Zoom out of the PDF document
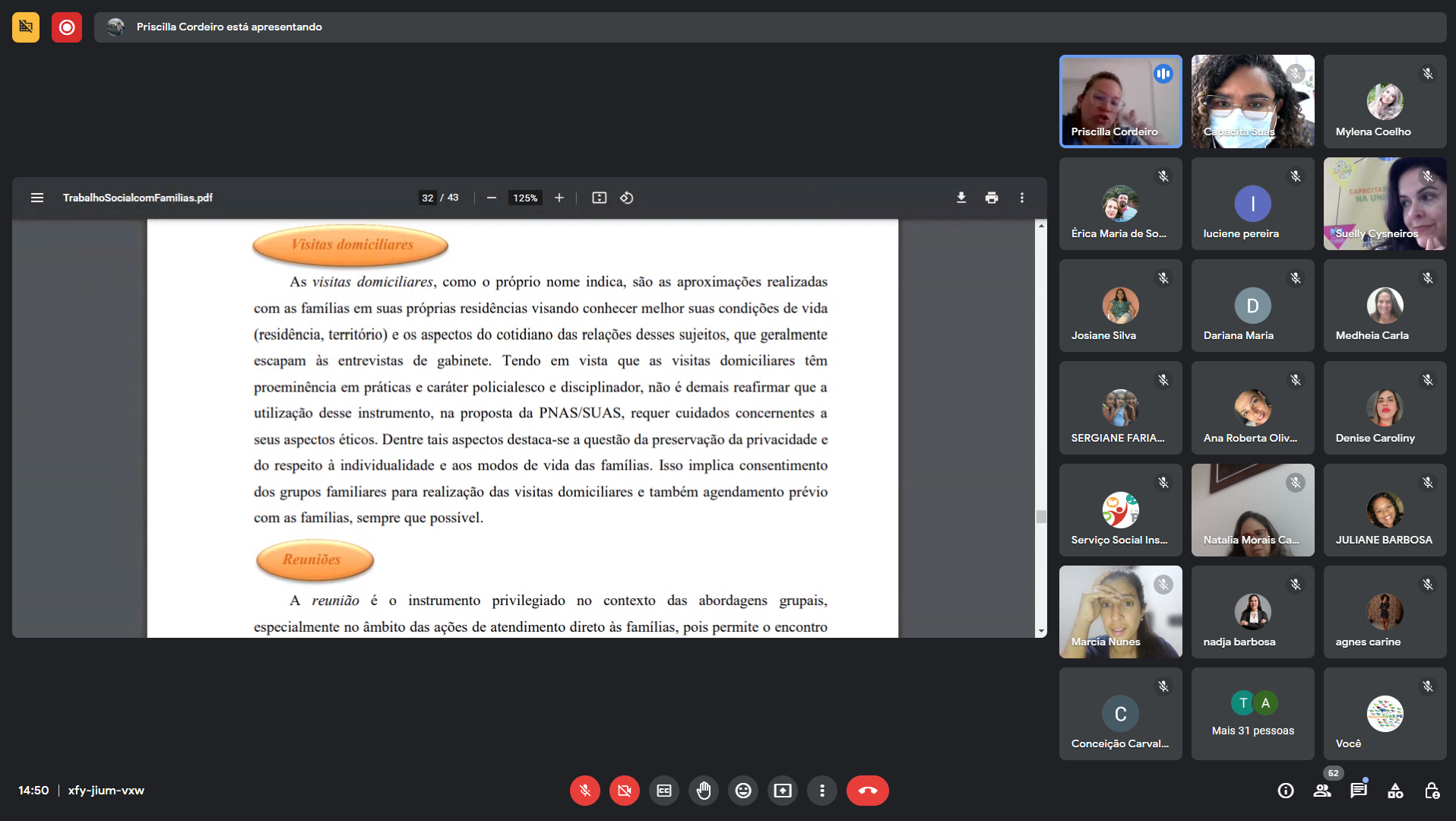The height and width of the screenshot is (821, 1456). coord(492,198)
